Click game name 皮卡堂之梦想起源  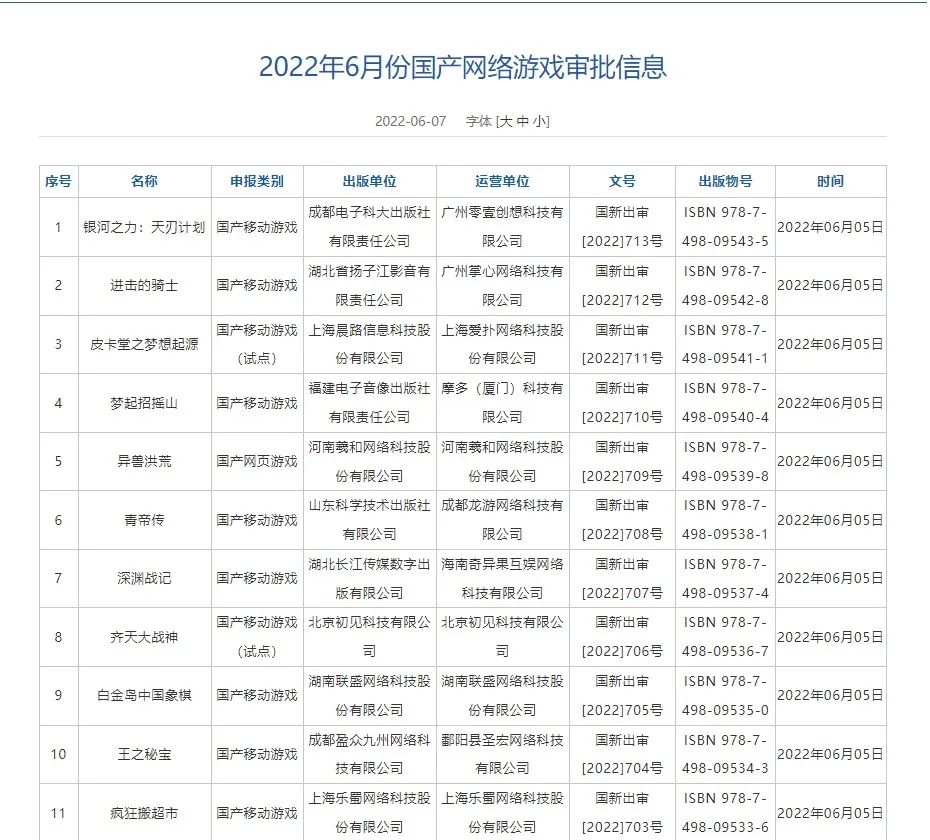point(144,344)
